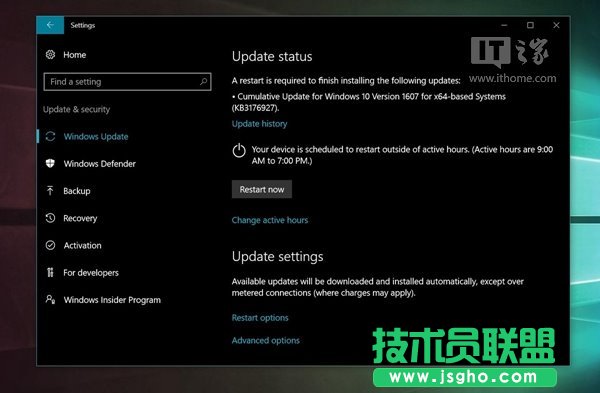Open the Recovery section
Screen dimensions: 600x393
click(x=80, y=218)
